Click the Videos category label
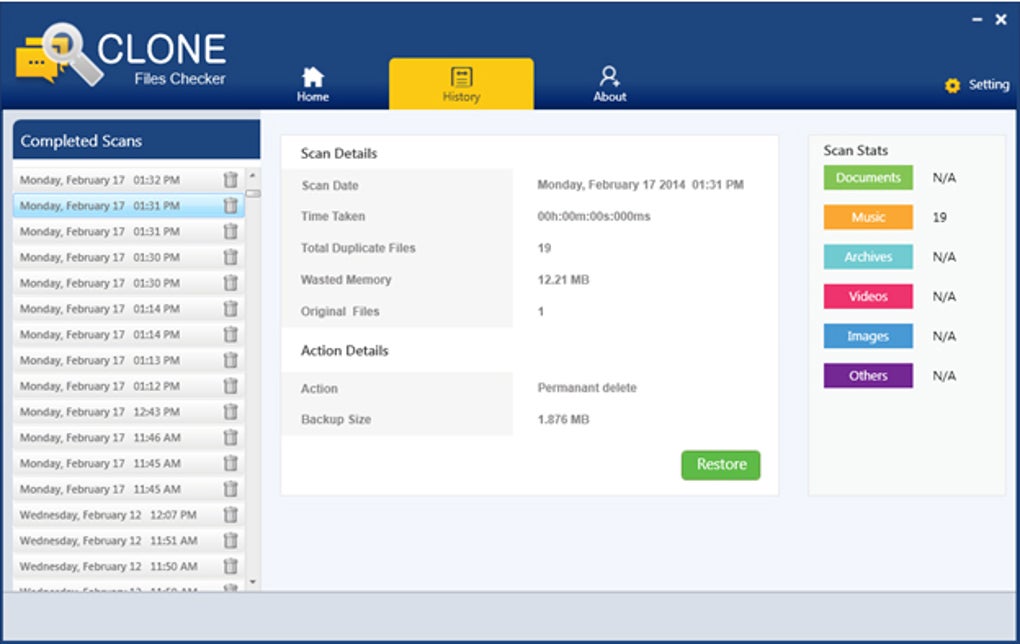The width and height of the screenshot is (1020, 644). (868, 297)
